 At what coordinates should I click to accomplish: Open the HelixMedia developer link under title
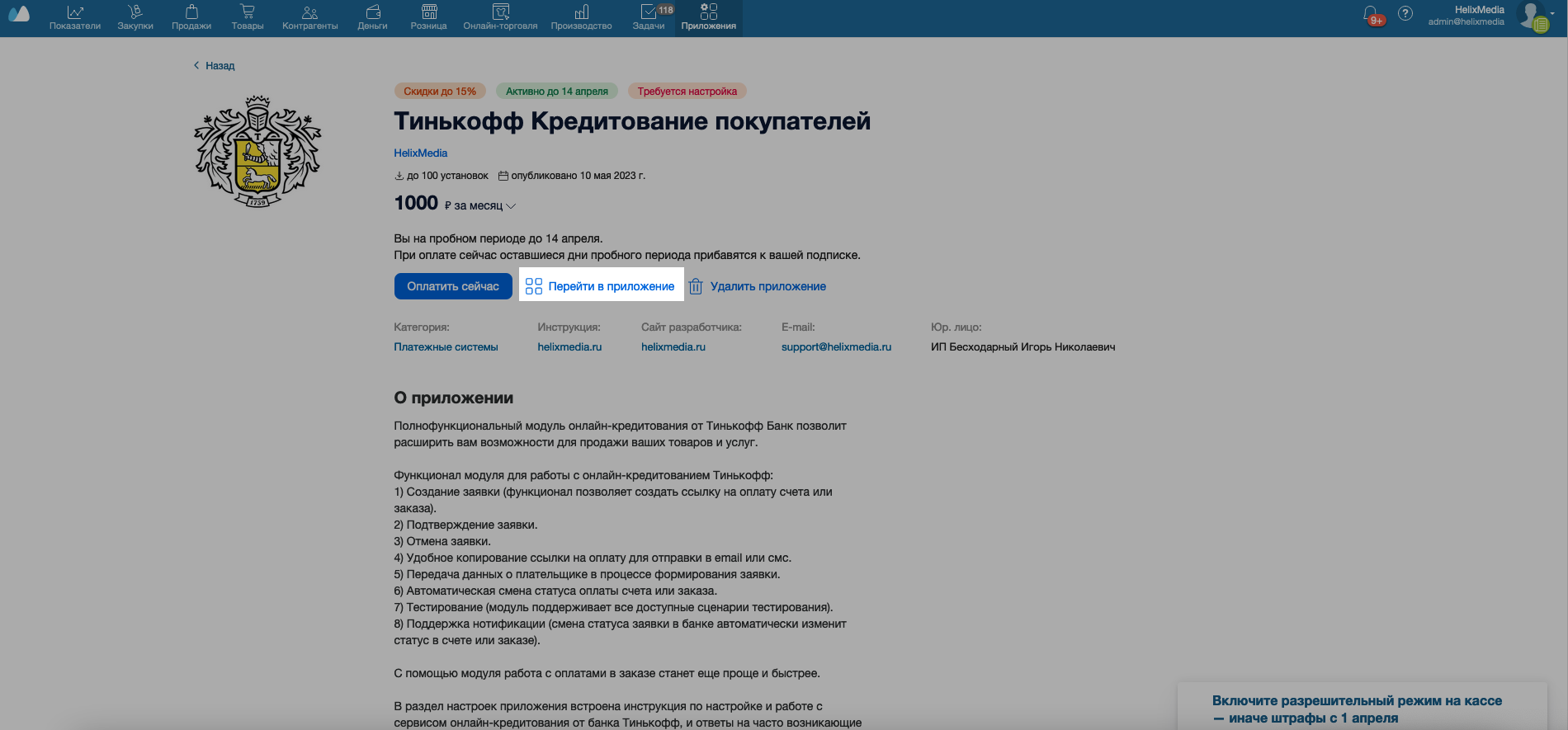pyautogui.click(x=421, y=153)
